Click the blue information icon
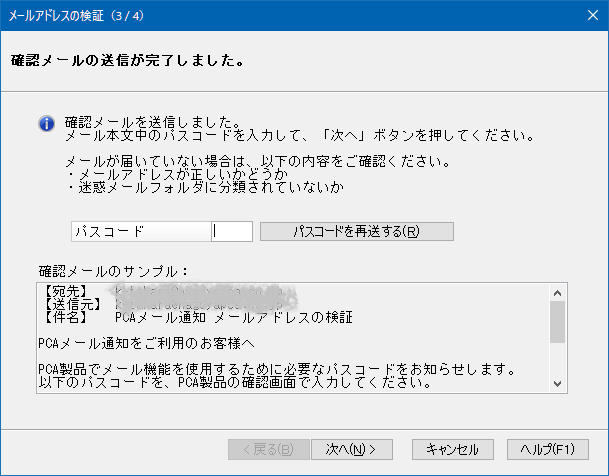Viewport: 609px width, 476px height. [x=45, y=123]
